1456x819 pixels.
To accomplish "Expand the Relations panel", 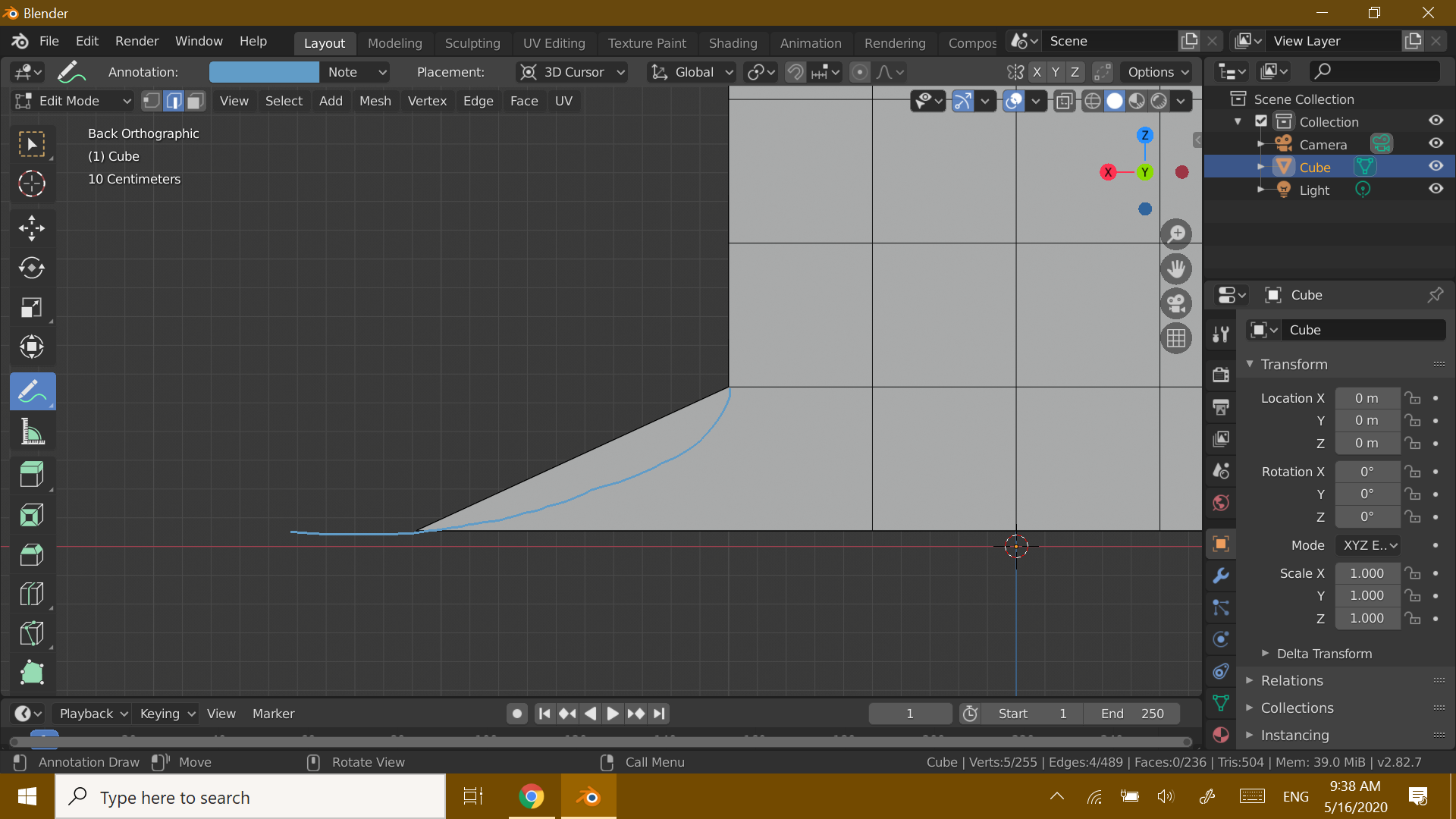I will point(1291,680).
